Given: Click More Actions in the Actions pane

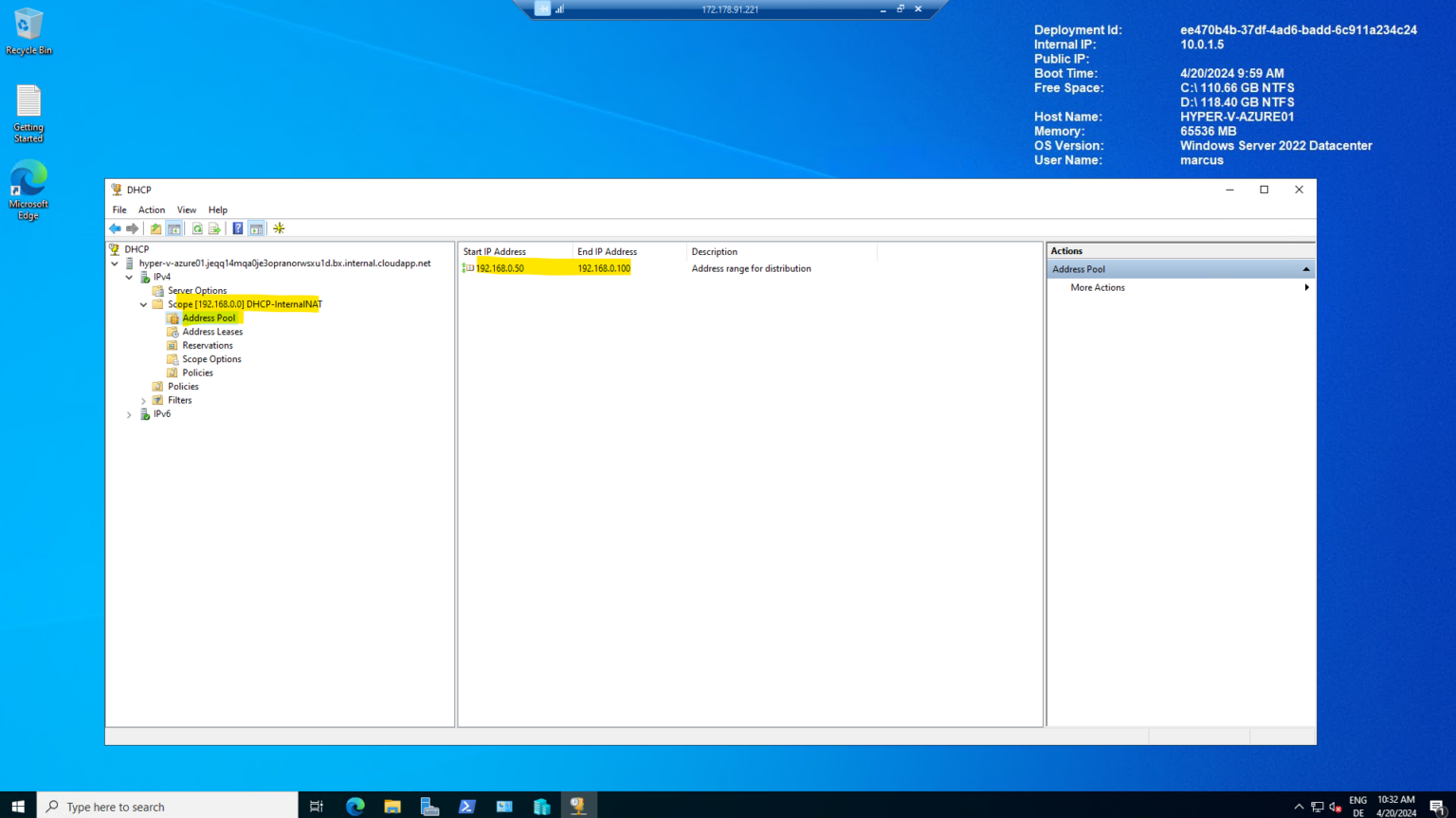Looking at the screenshot, I should [x=1097, y=287].
